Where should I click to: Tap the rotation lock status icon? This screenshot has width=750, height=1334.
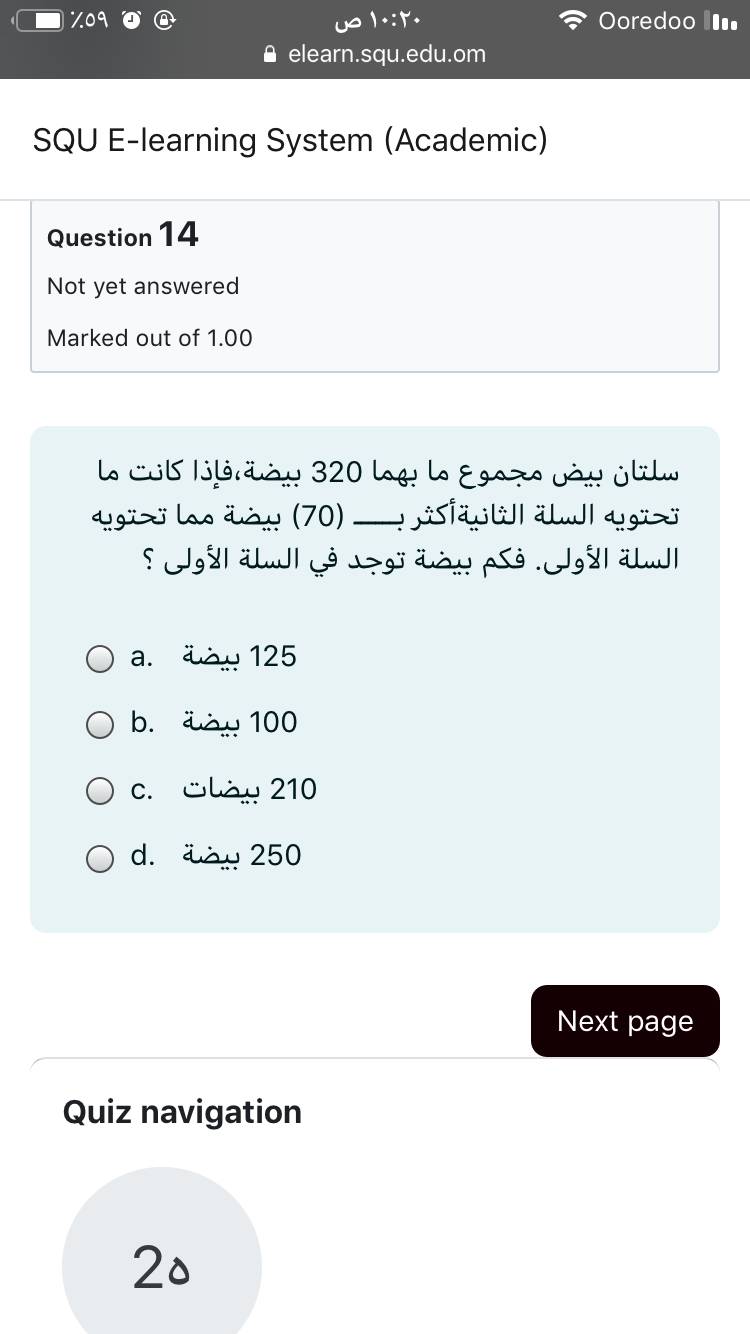click(x=166, y=21)
